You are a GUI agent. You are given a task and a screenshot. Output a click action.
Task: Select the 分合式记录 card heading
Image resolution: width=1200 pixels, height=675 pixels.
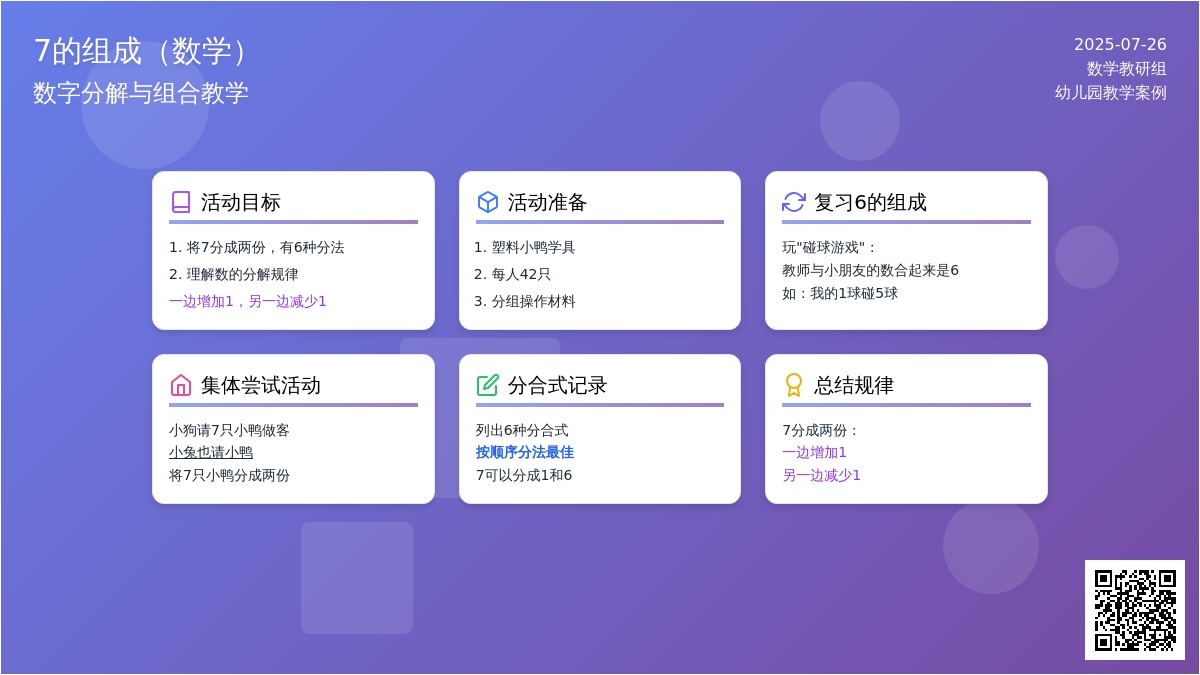558,385
